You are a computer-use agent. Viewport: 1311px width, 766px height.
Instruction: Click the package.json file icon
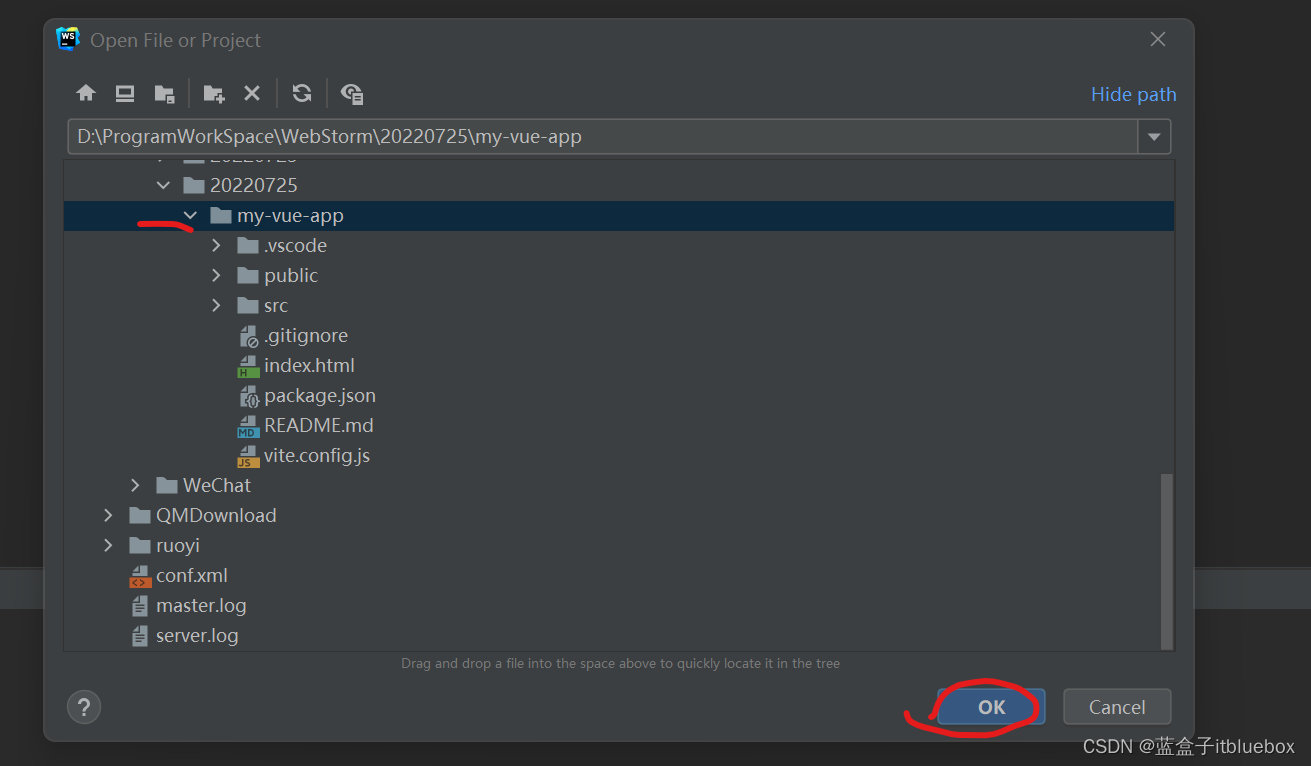(249, 396)
